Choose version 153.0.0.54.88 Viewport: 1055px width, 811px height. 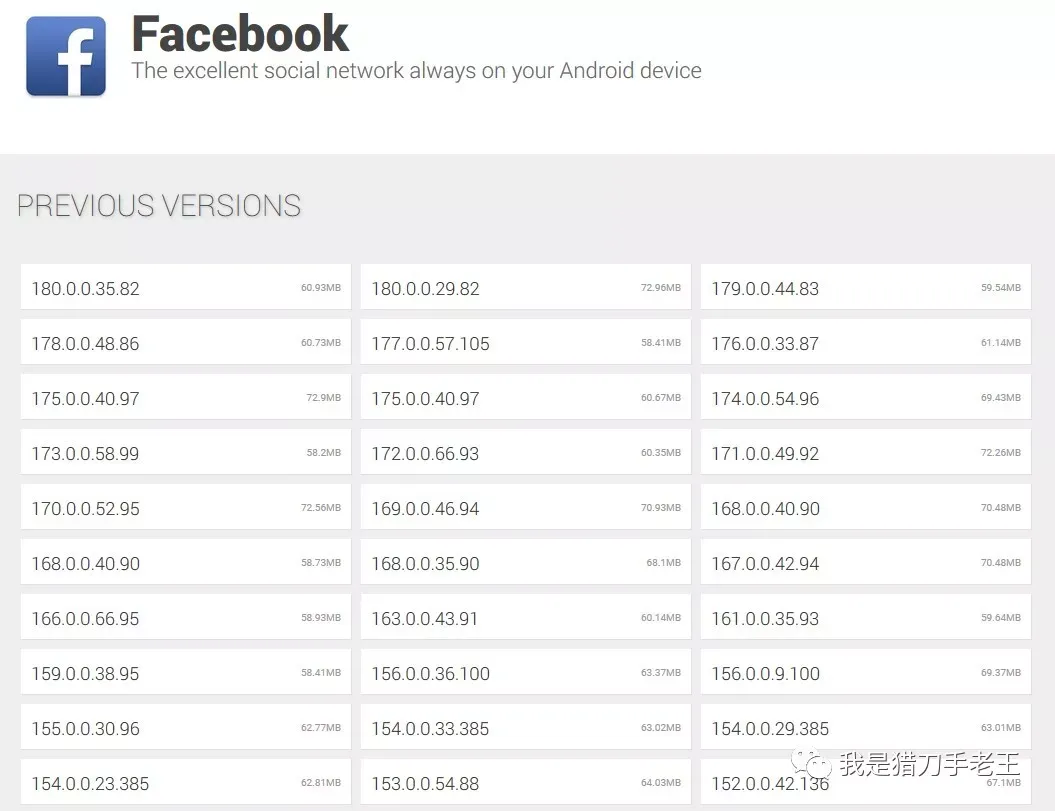[525, 783]
